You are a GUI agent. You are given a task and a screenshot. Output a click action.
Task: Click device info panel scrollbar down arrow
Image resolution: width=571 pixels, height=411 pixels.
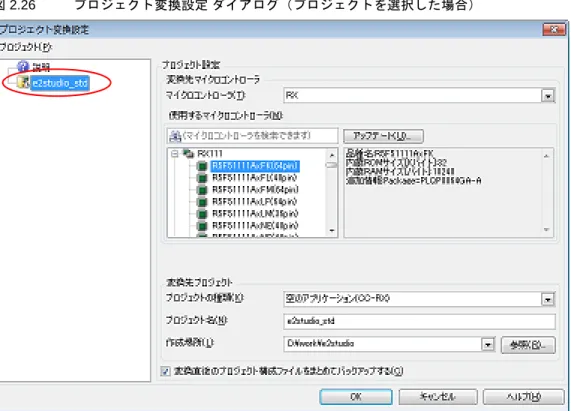click(546, 229)
